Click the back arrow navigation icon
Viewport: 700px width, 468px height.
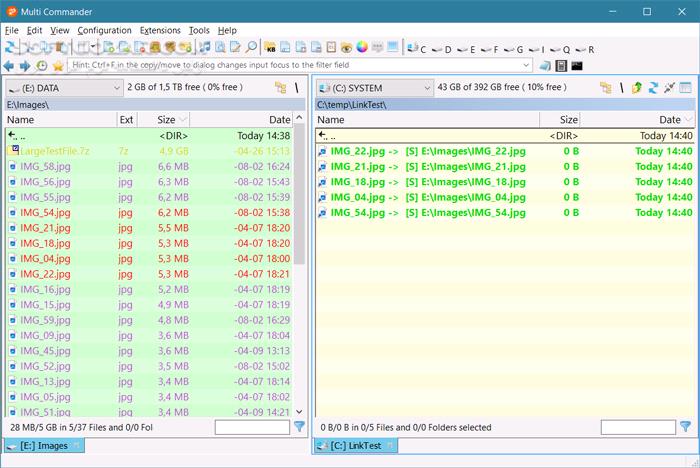tap(8, 66)
